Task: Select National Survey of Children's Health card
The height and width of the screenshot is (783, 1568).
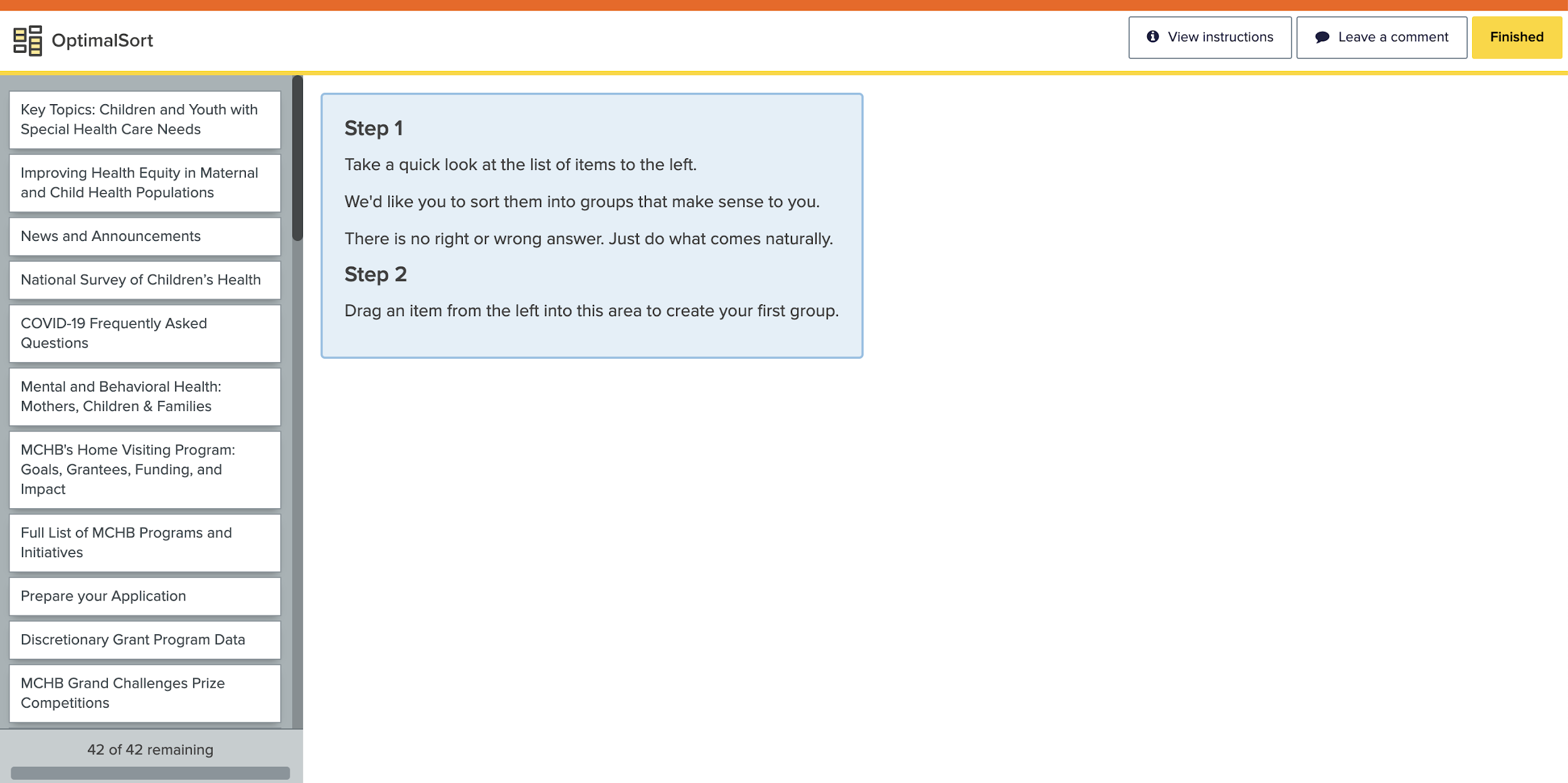Action: (x=145, y=280)
